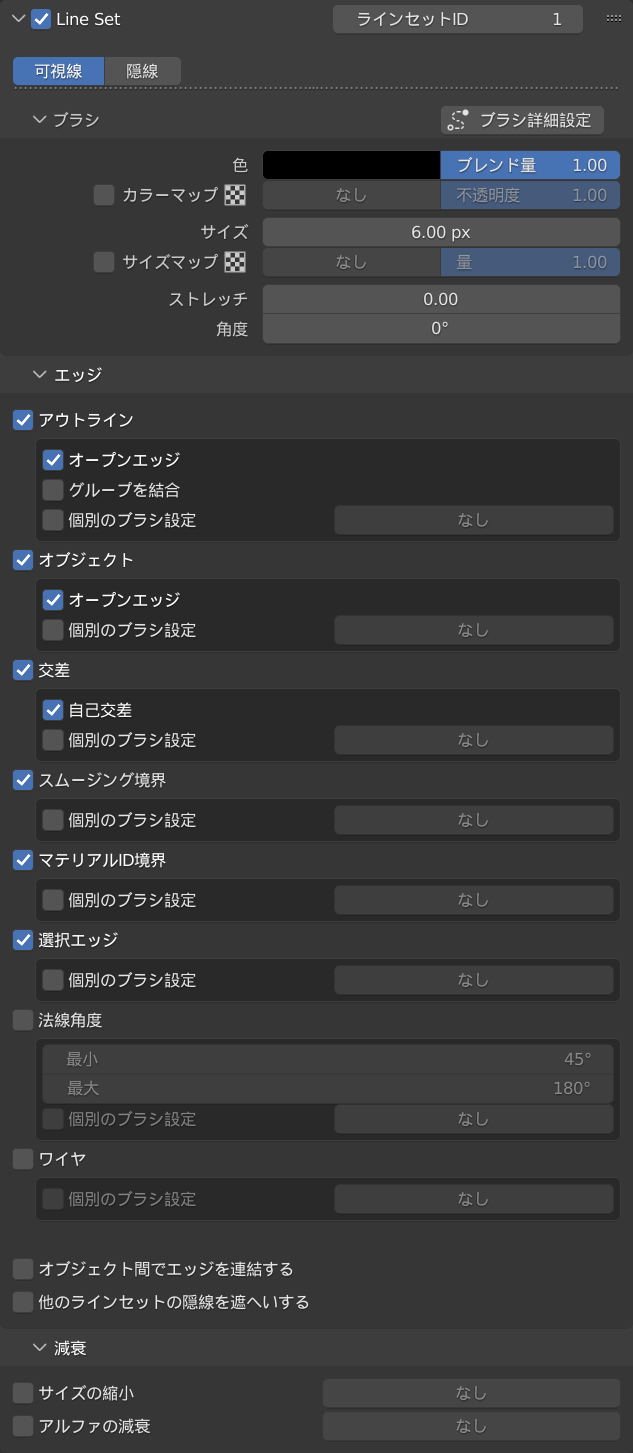This screenshot has width=633, height=1453.
Task: Collapse the エッジ section
Action: [x=40, y=375]
